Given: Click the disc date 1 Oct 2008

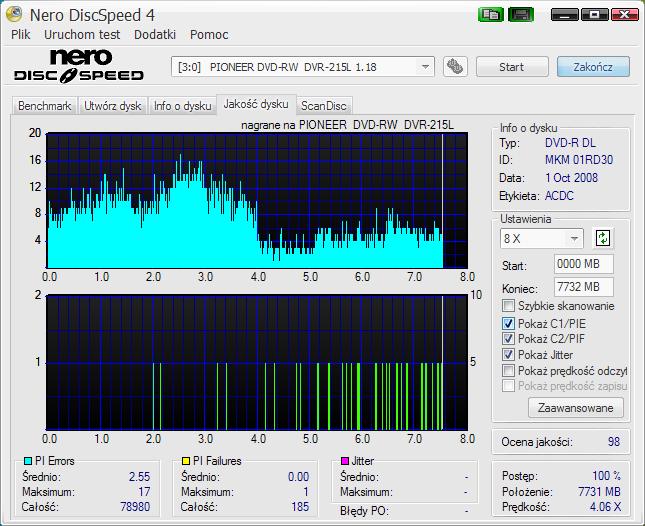Looking at the screenshot, I should click(x=571, y=178).
